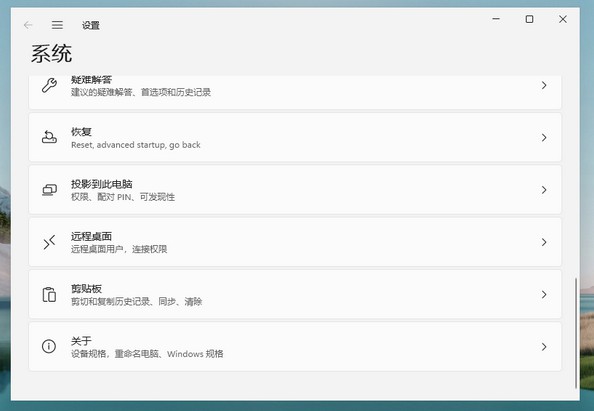Expand the 疑难解答 row chevron

pyautogui.click(x=544, y=85)
